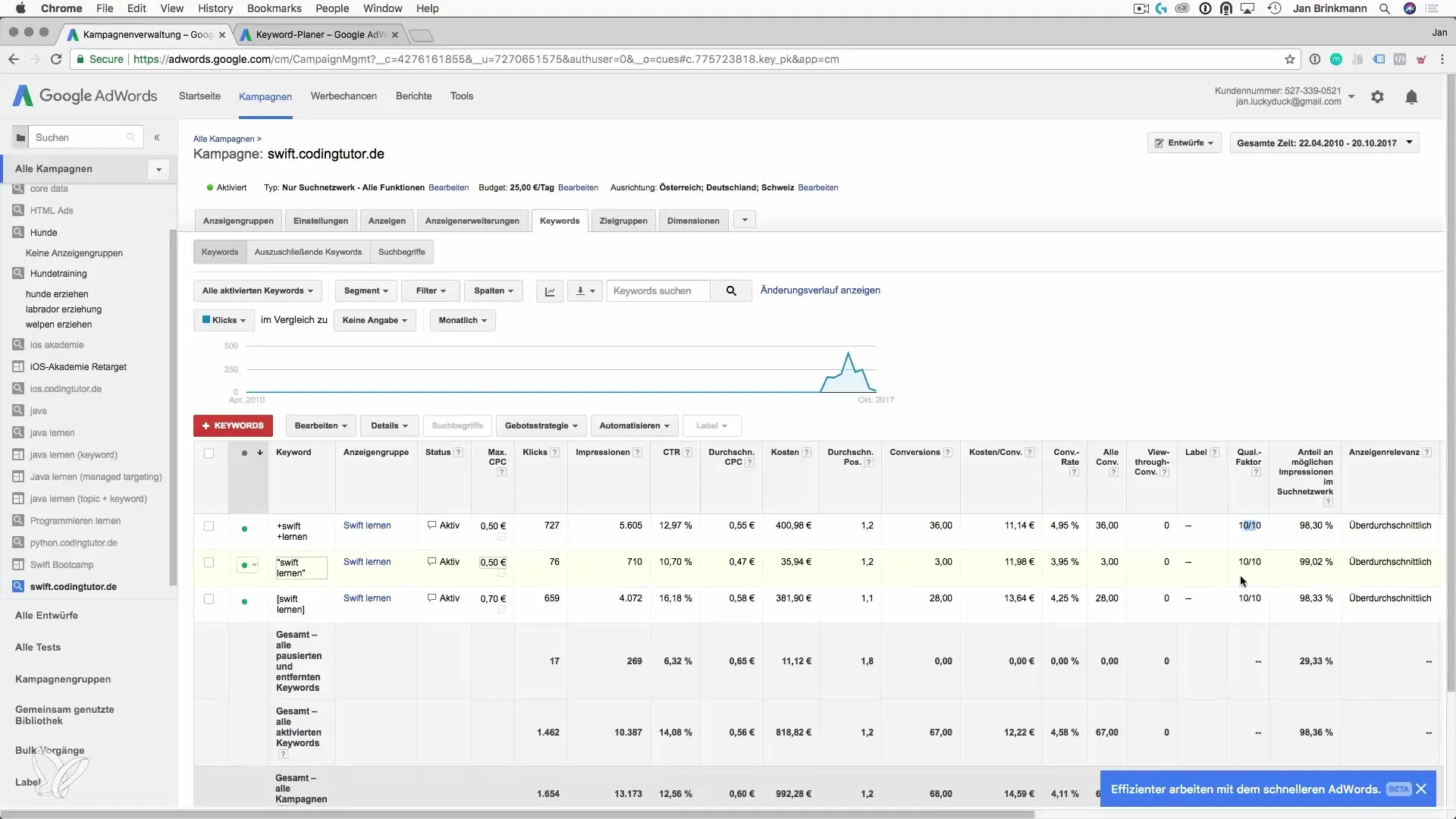Open the date range Gesamte Zeit dropdown
Image resolution: width=1456 pixels, height=819 pixels.
1324,143
